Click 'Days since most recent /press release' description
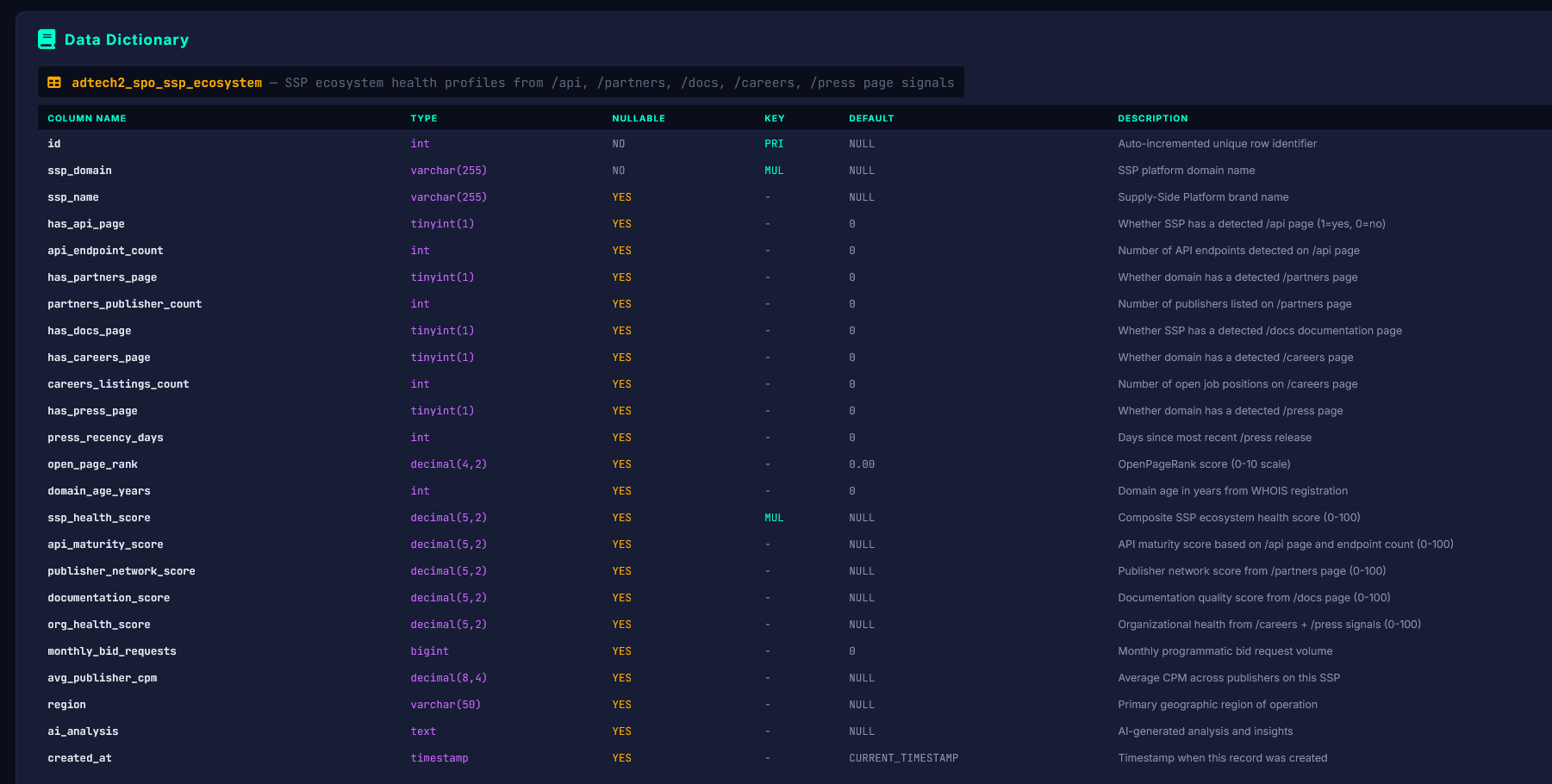The width and height of the screenshot is (1552, 784). (x=1214, y=438)
